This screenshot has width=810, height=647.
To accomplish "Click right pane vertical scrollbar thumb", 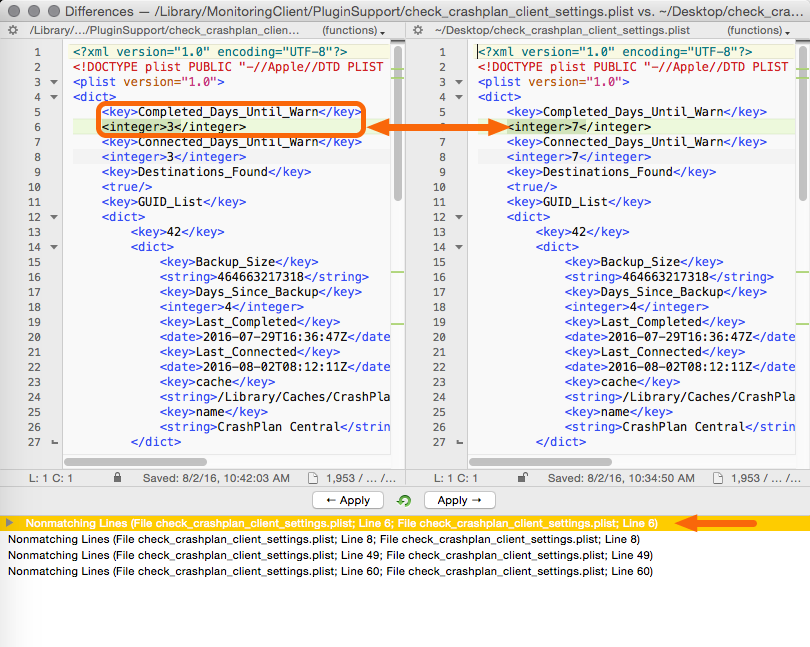I will pos(803,123).
